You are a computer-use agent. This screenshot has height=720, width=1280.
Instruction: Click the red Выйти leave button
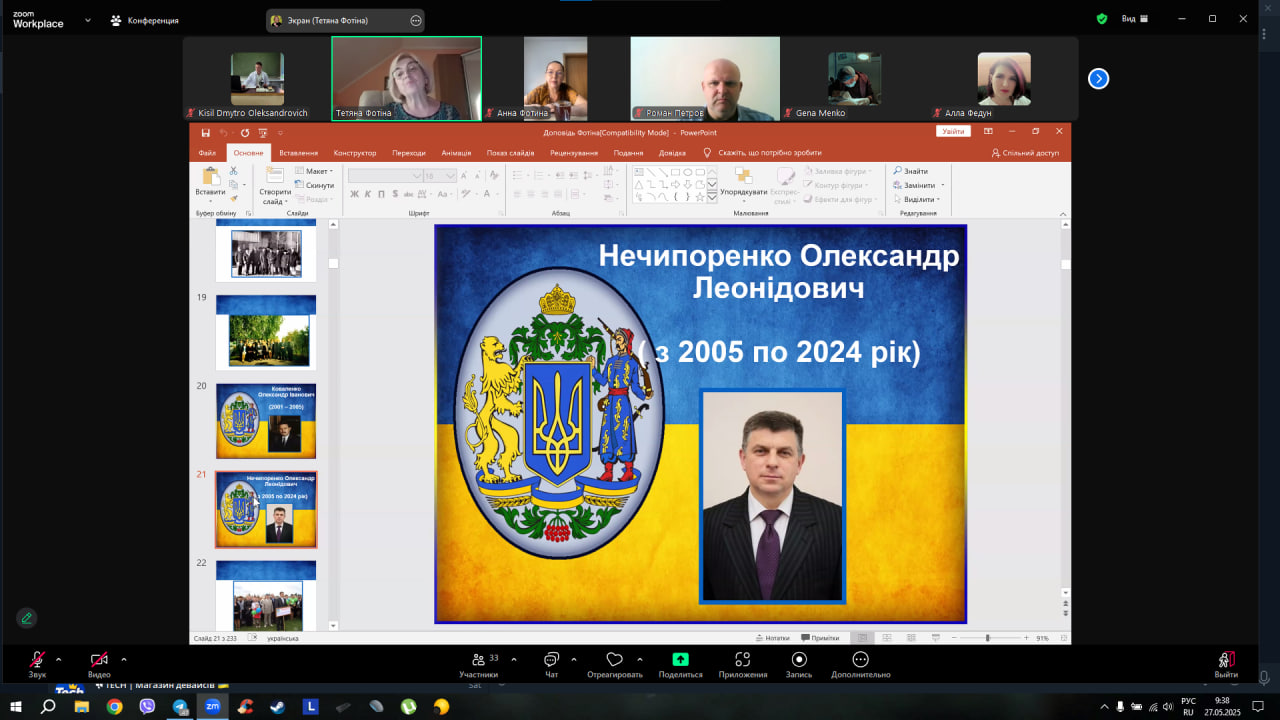(x=1226, y=660)
